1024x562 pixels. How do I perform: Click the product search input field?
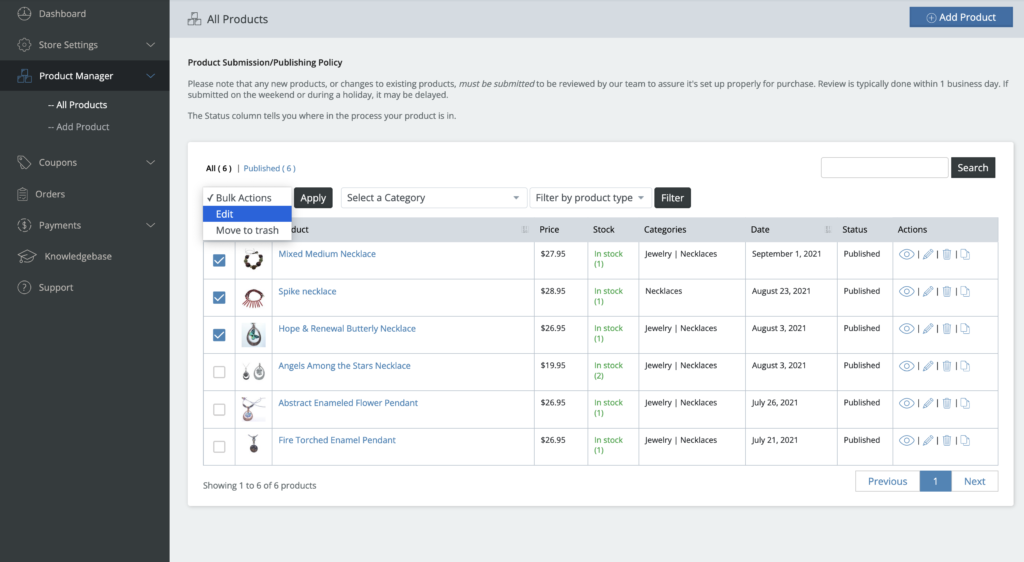click(x=884, y=168)
